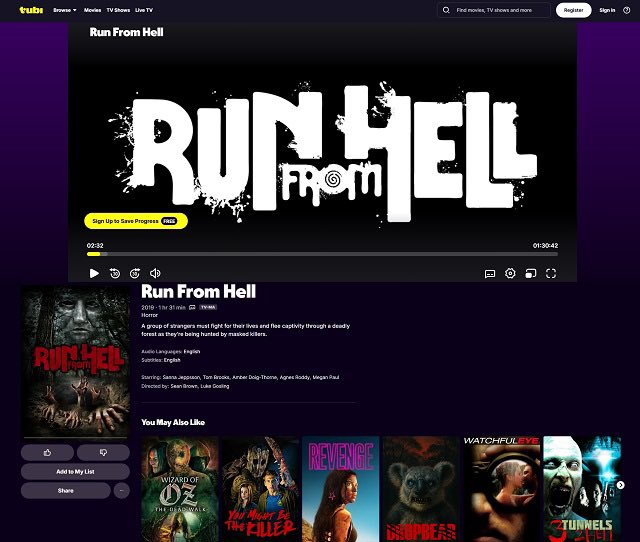Click the search magnifier icon
The width and height of the screenshot is (640, 542).
pyautogui.click(x=446, y=10)
